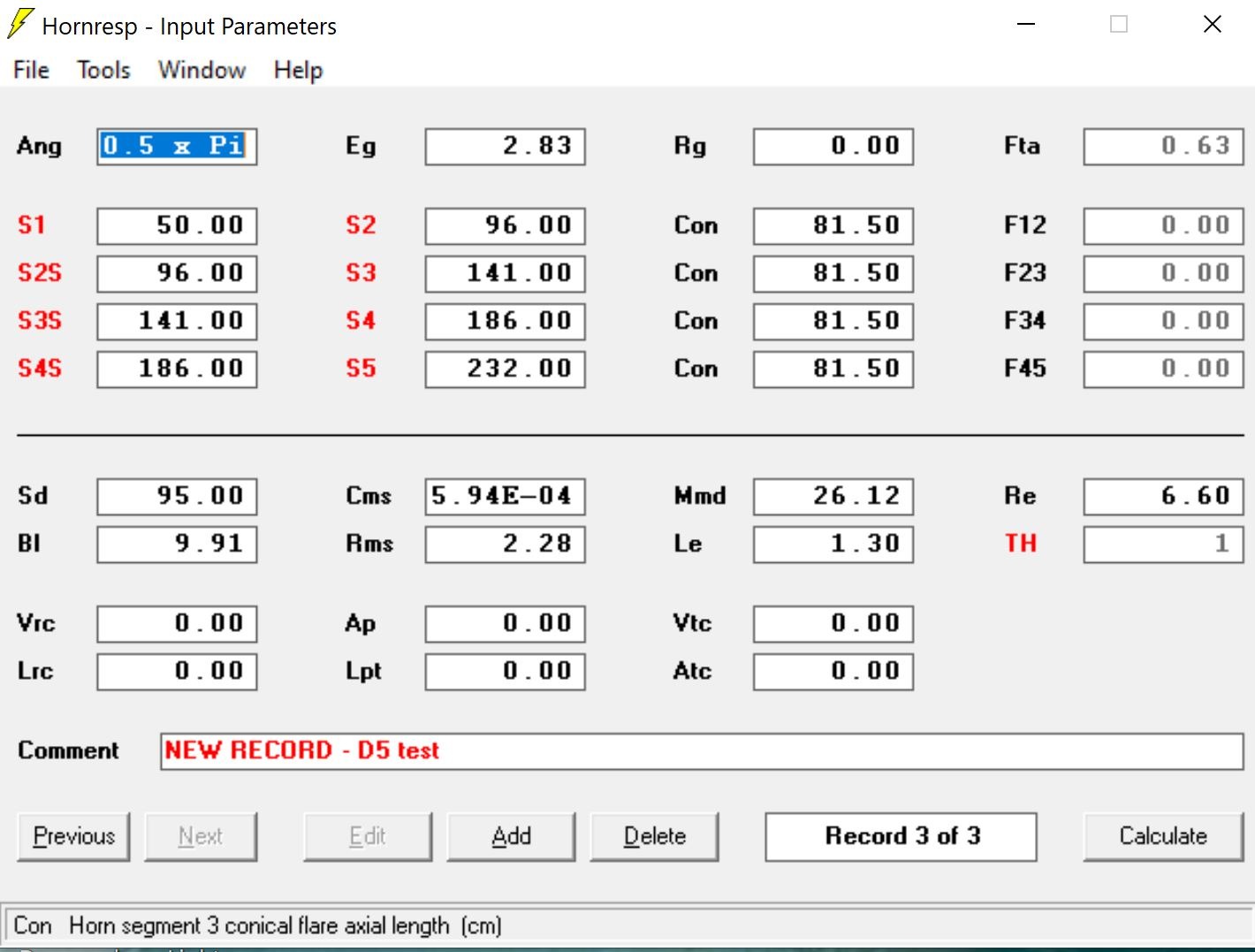Select the S3 field showing 141.00
The height and width of the screenshot is (952, 1255).
(x=506, y=274)
